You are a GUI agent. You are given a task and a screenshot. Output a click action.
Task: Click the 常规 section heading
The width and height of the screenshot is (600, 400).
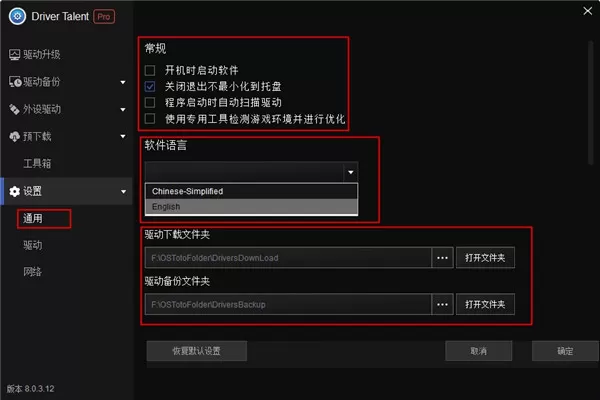click(x=155, y=49)
